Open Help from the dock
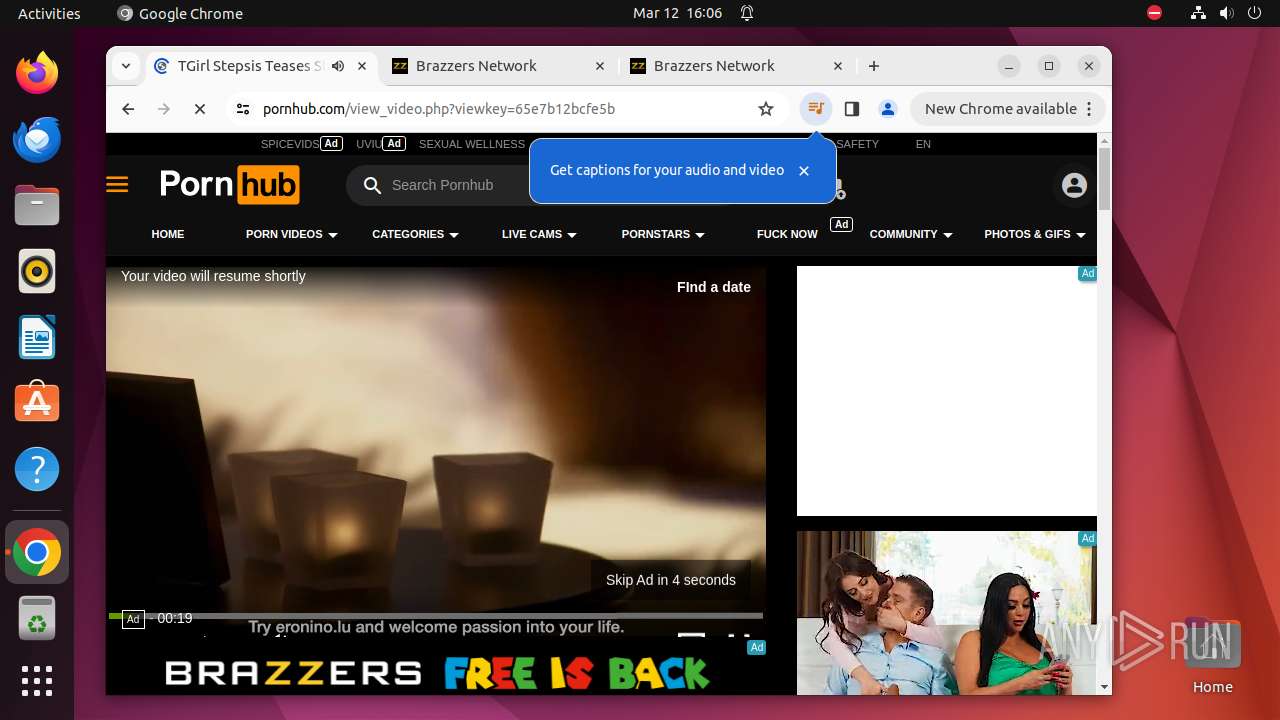 tap(37, 469)
